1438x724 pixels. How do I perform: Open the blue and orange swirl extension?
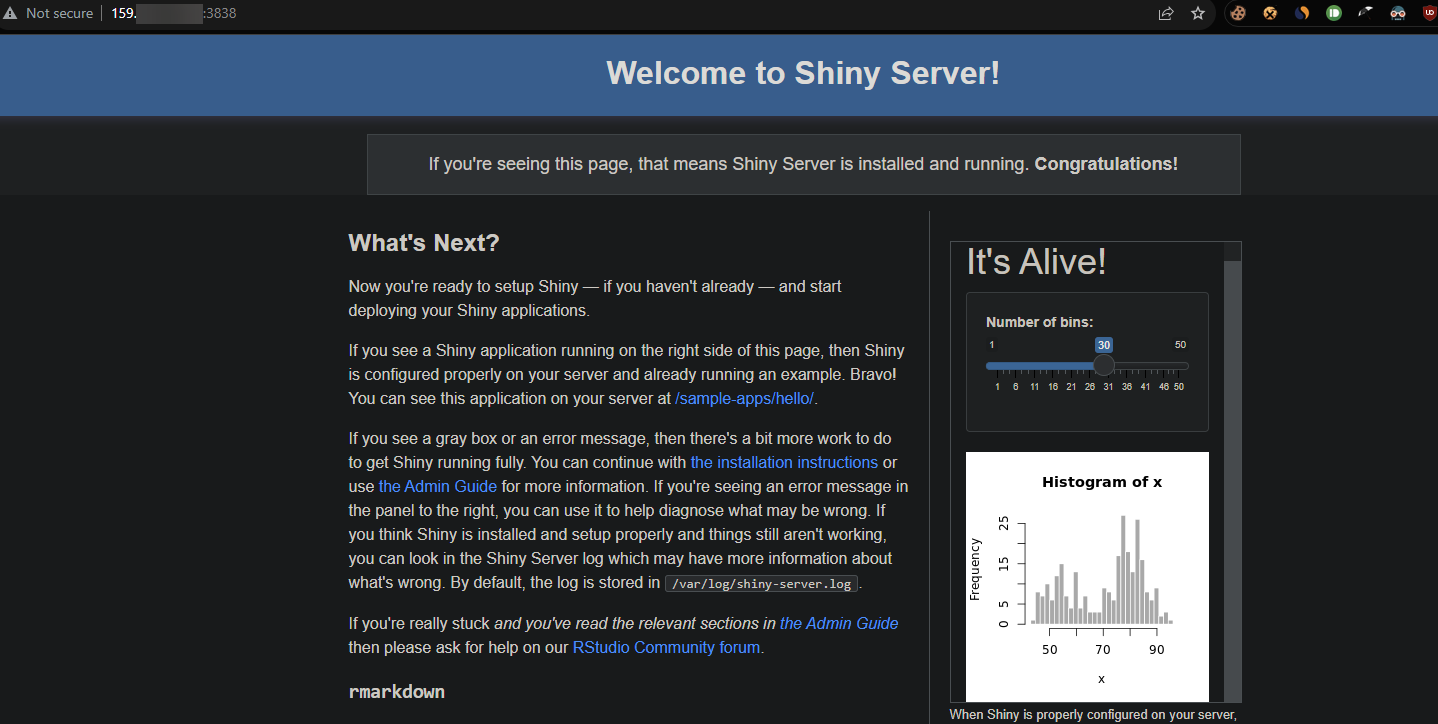point(1302,14)
